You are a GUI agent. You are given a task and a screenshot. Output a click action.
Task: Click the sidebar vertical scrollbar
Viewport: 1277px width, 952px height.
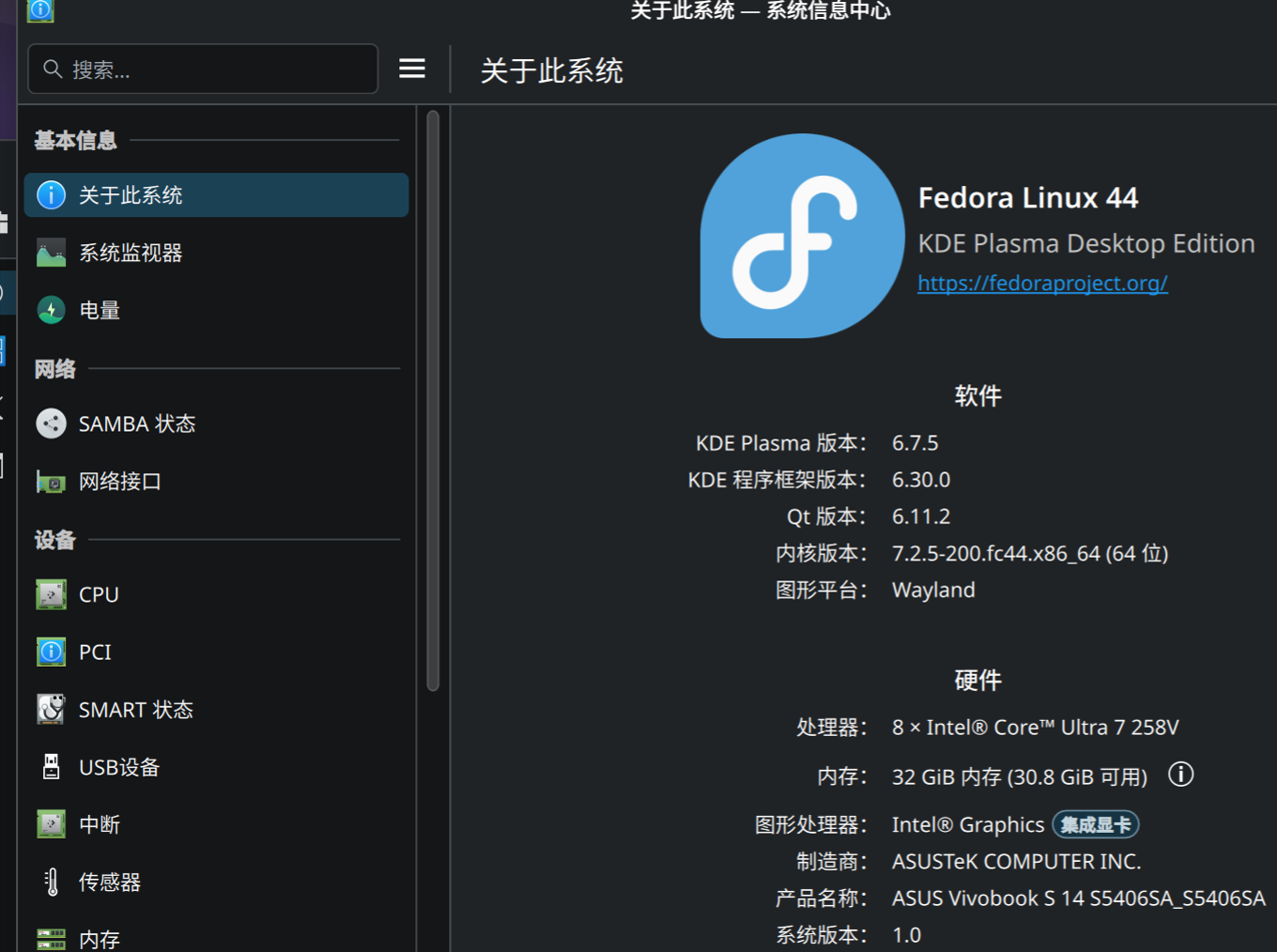433,401
